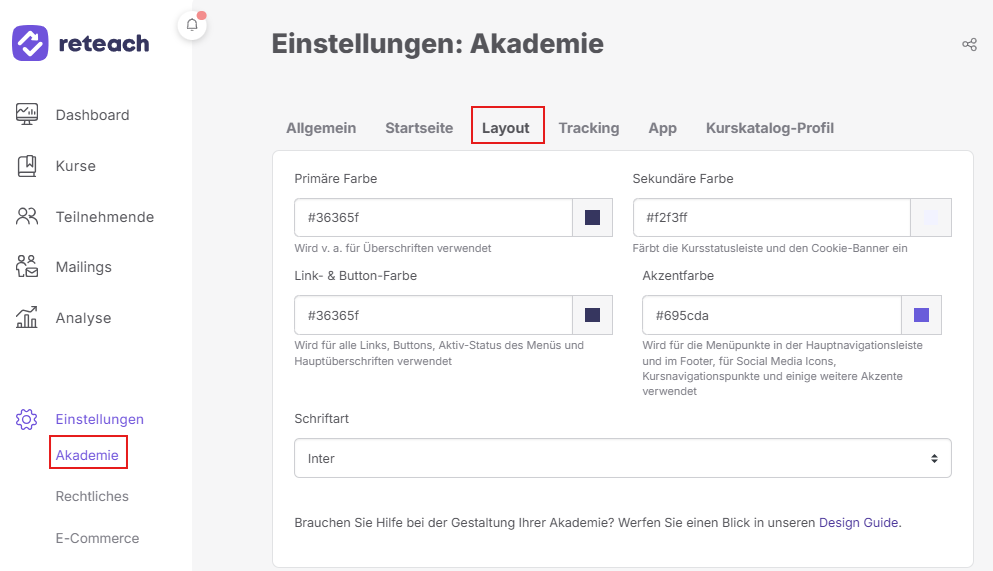Click the Analyse chart icon

click(27, 317)
